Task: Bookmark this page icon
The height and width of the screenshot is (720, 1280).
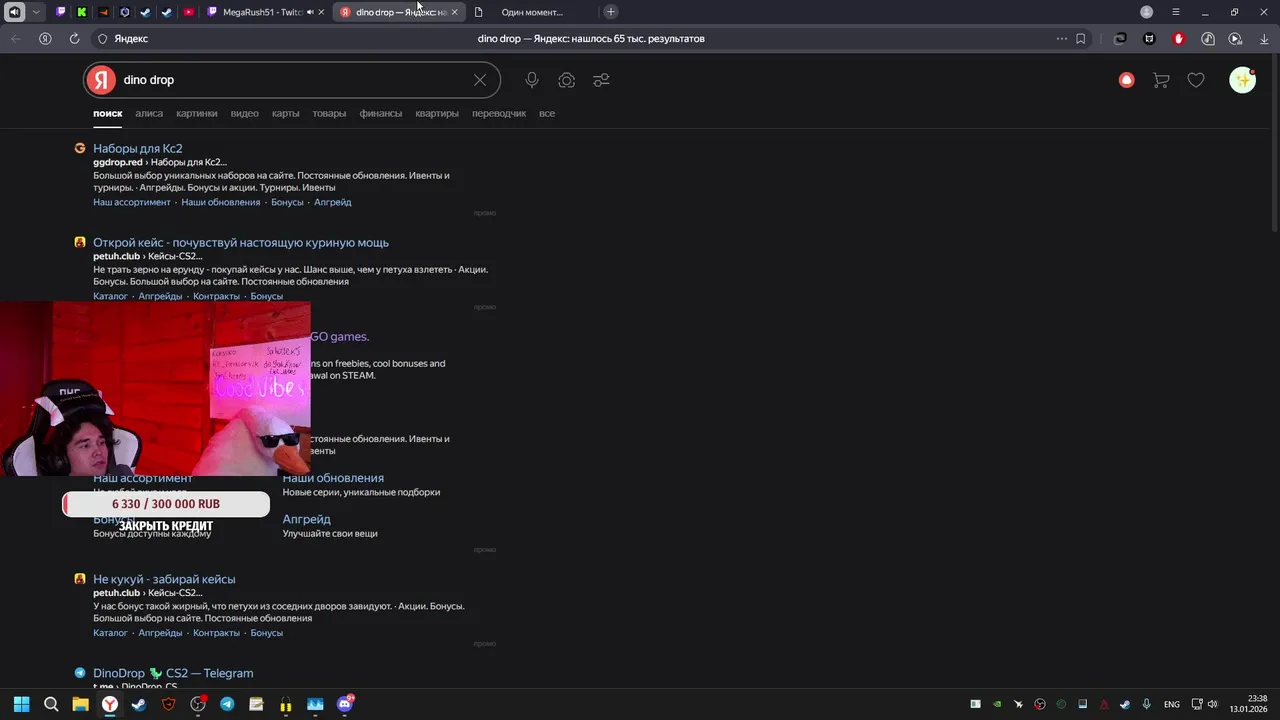Action: coord(1081,39)
